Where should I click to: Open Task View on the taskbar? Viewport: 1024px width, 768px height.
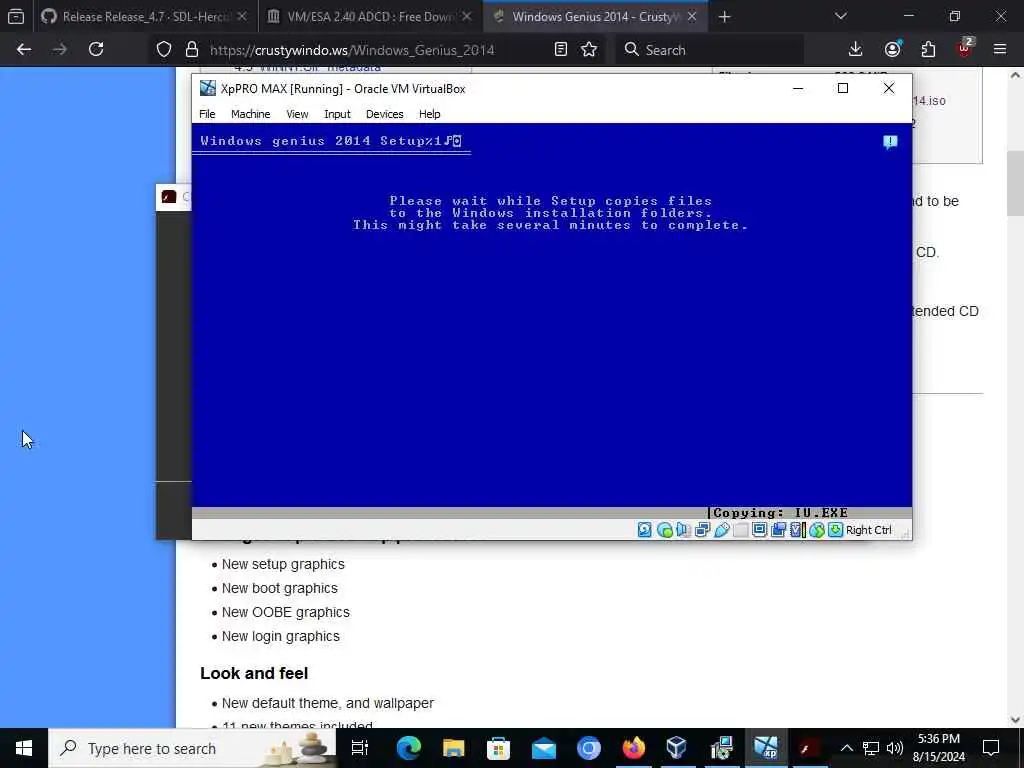pos(359,748)
